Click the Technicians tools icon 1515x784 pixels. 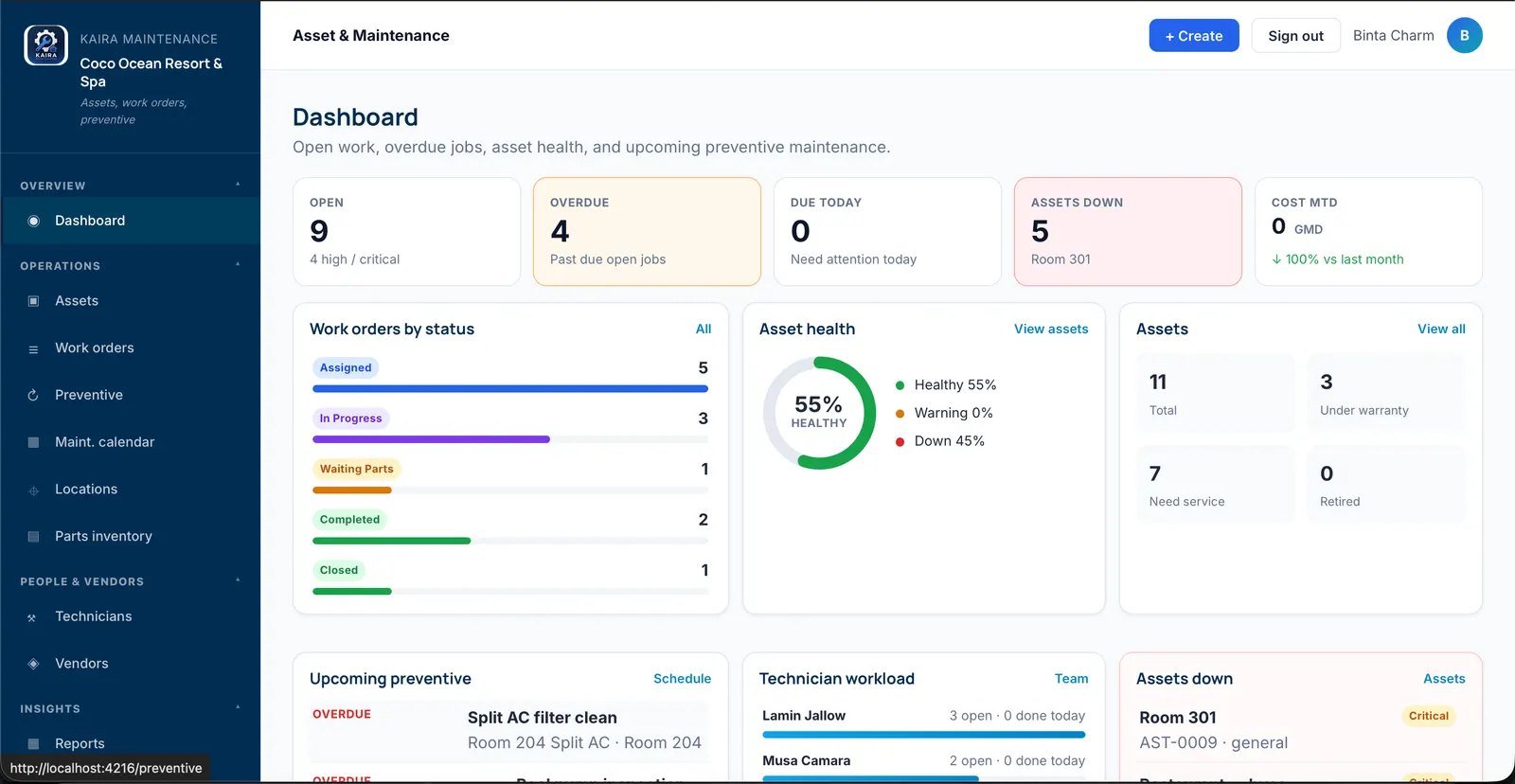(x=33, y=617)
